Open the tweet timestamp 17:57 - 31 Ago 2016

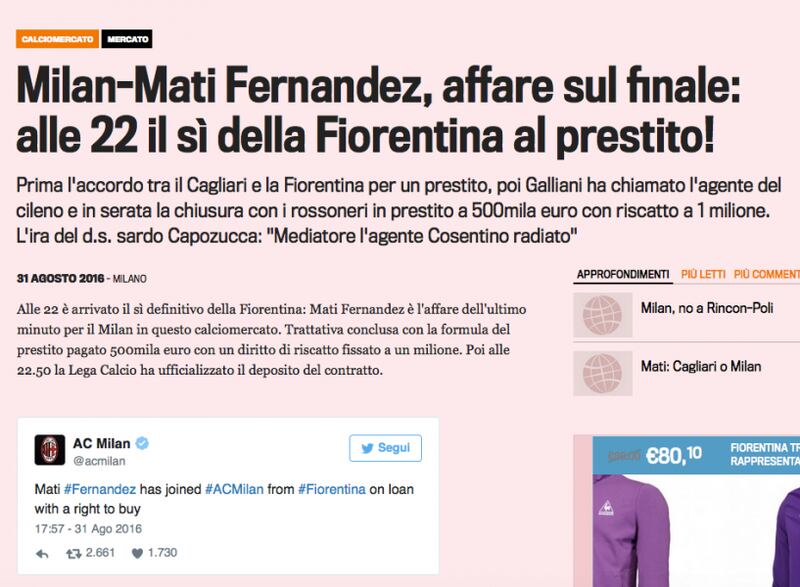click(x=88, y=529)
